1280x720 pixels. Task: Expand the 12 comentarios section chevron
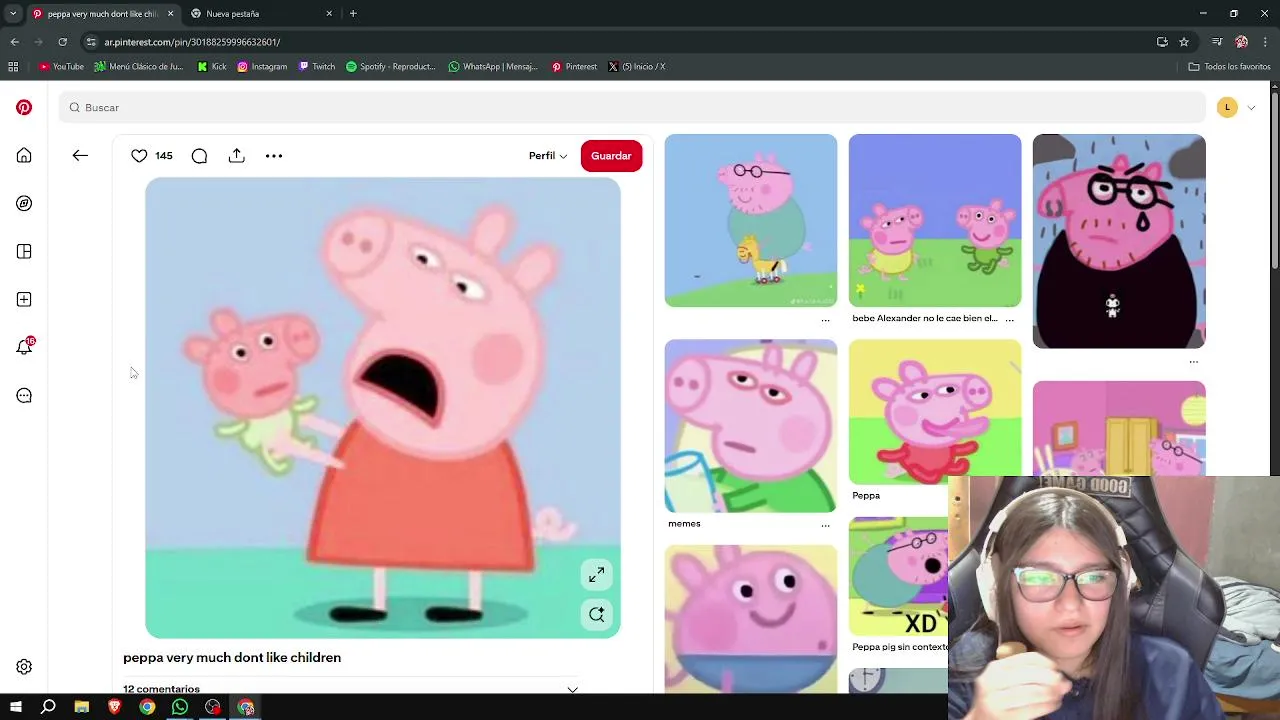pos(572,689)
